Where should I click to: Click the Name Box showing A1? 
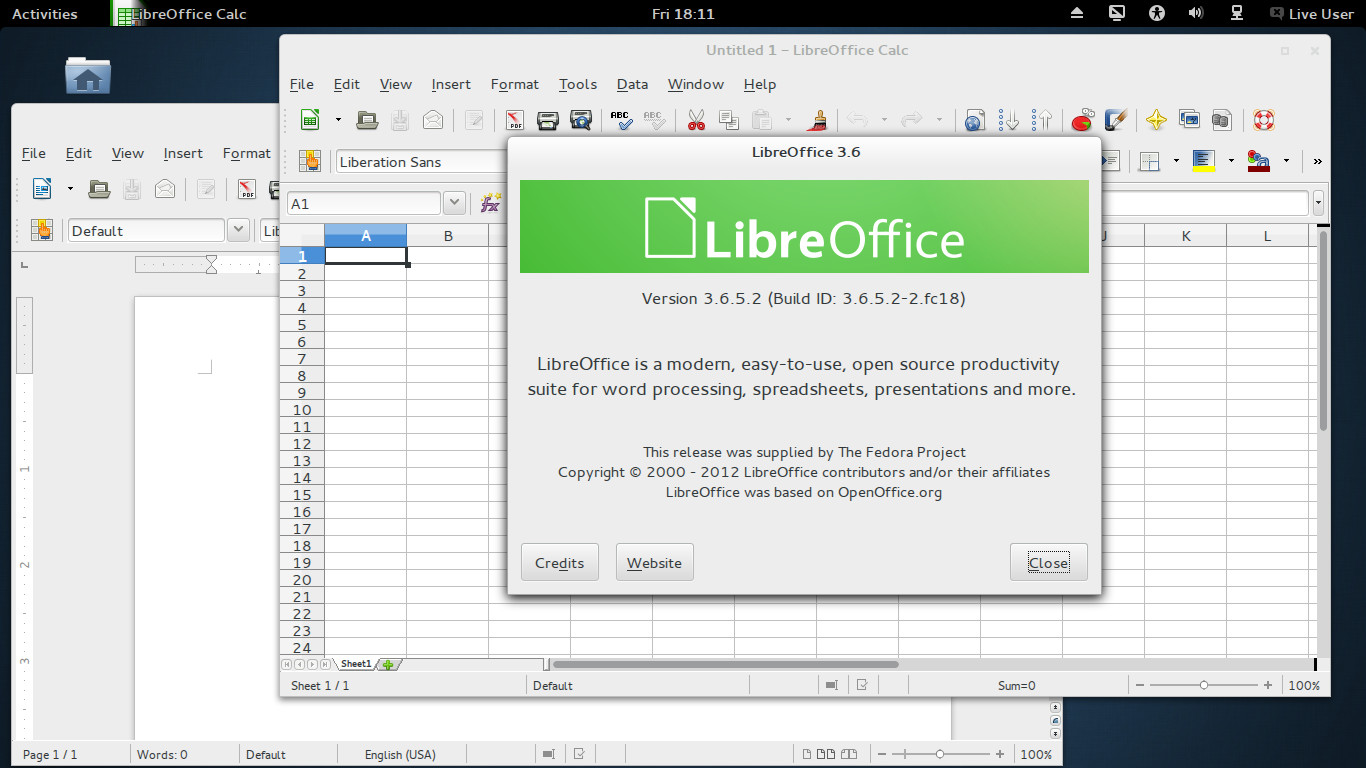[364, 203]
